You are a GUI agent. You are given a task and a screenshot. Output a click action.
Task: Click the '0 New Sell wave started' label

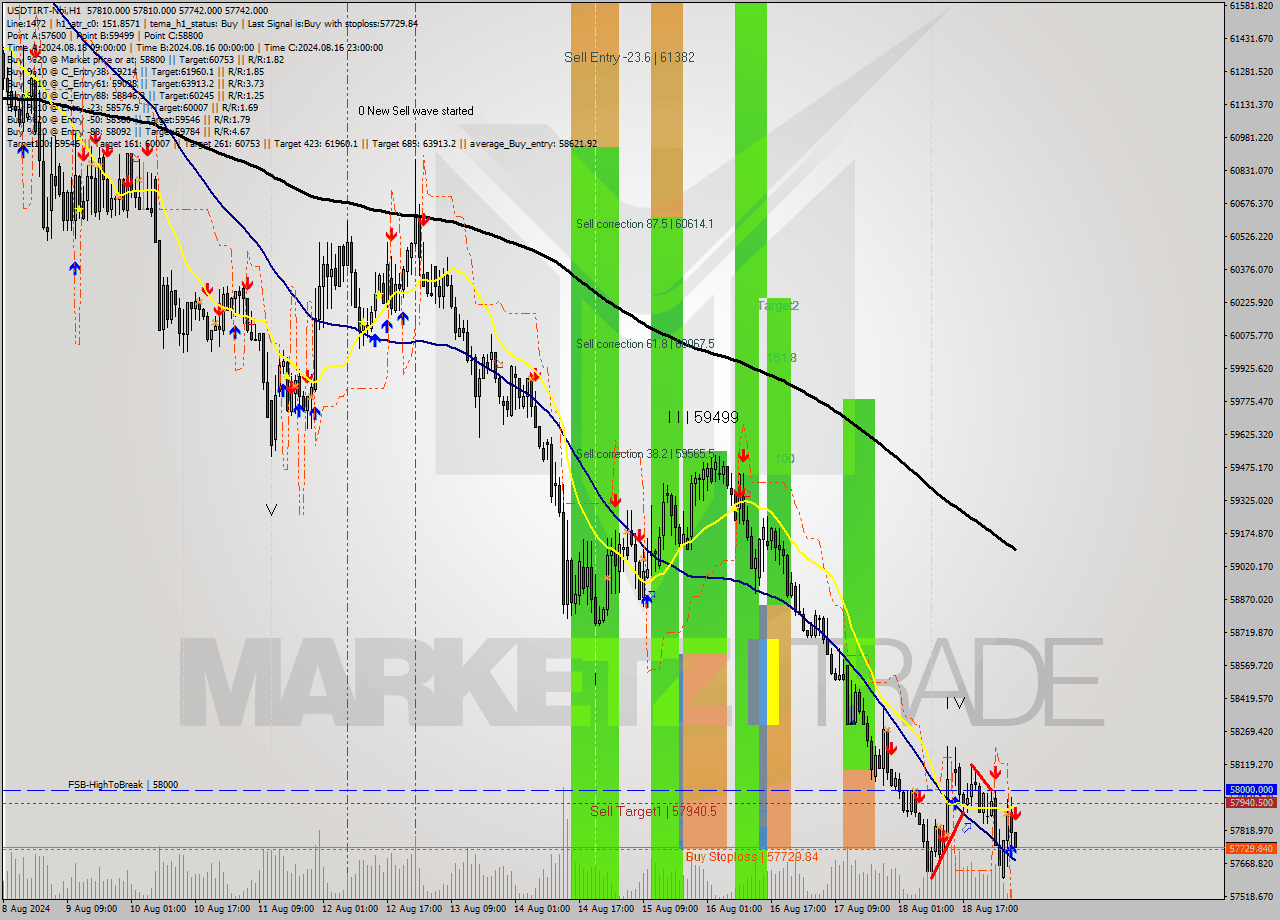416,111
